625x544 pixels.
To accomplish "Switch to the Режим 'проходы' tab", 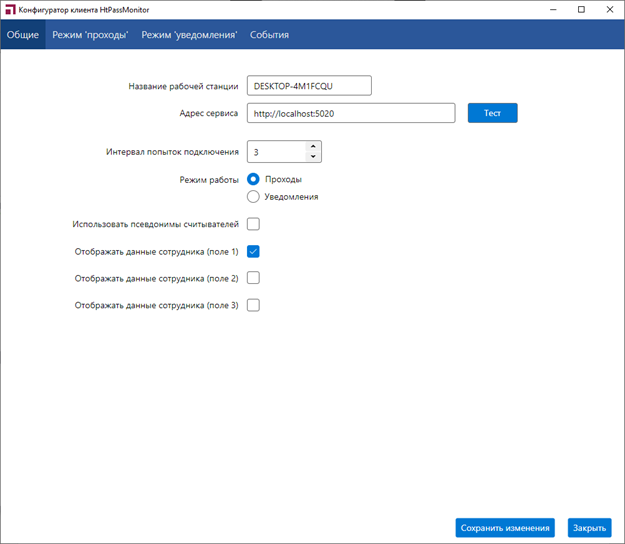I will [x=90, y=35].
